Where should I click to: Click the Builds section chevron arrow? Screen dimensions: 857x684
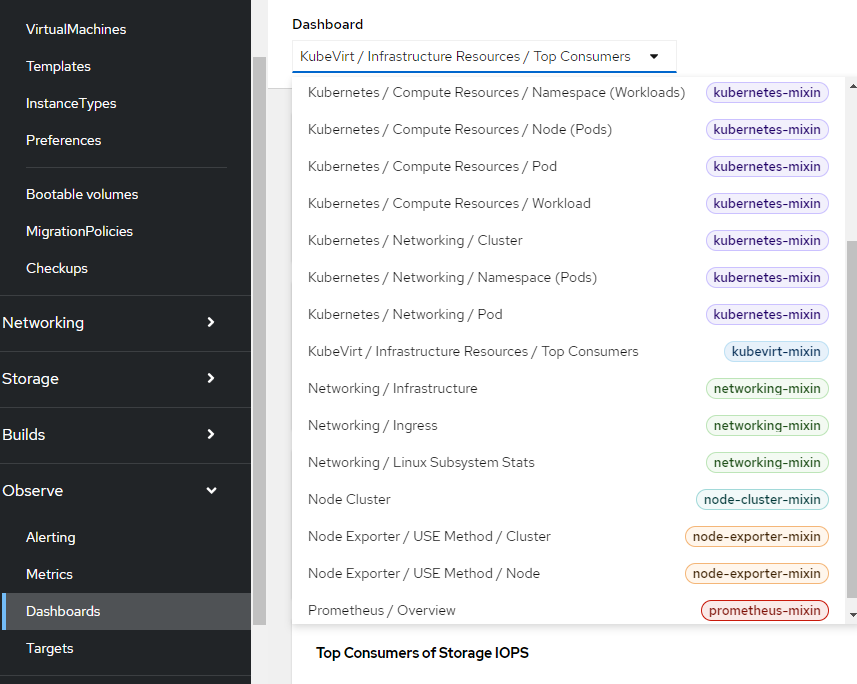click(210, 435)
